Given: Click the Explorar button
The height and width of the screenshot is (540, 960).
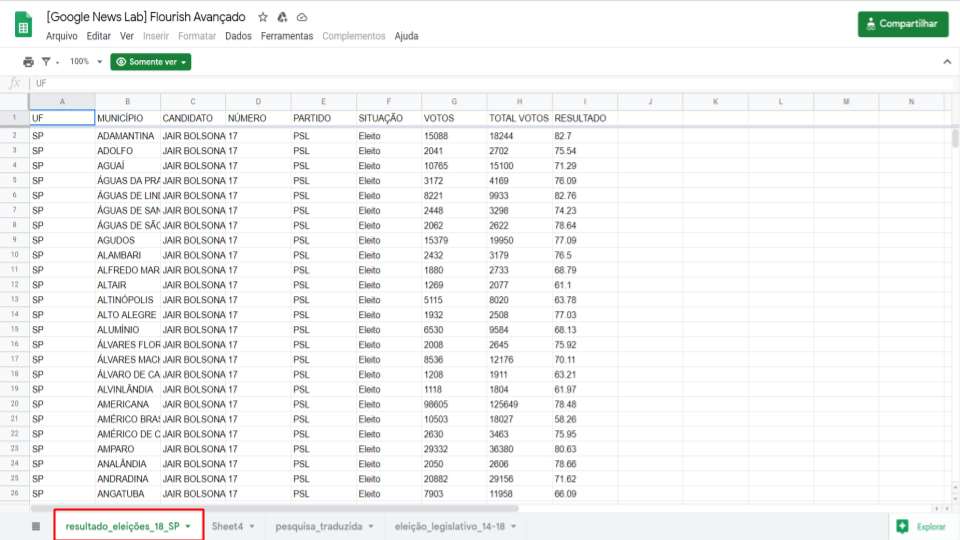Looking at the screenshot, I should (921, 526).
